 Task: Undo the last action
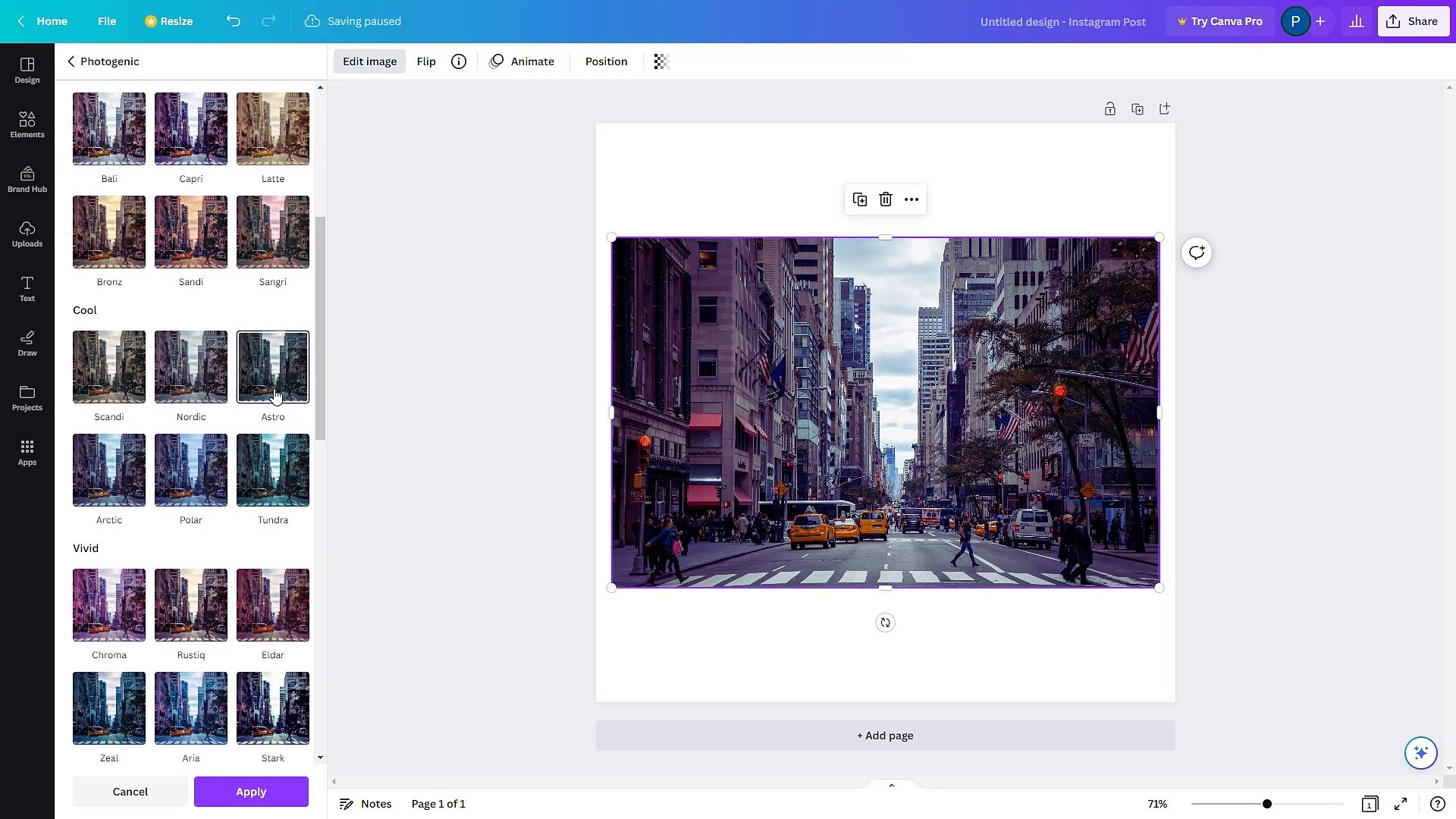(x=234, y=21)
